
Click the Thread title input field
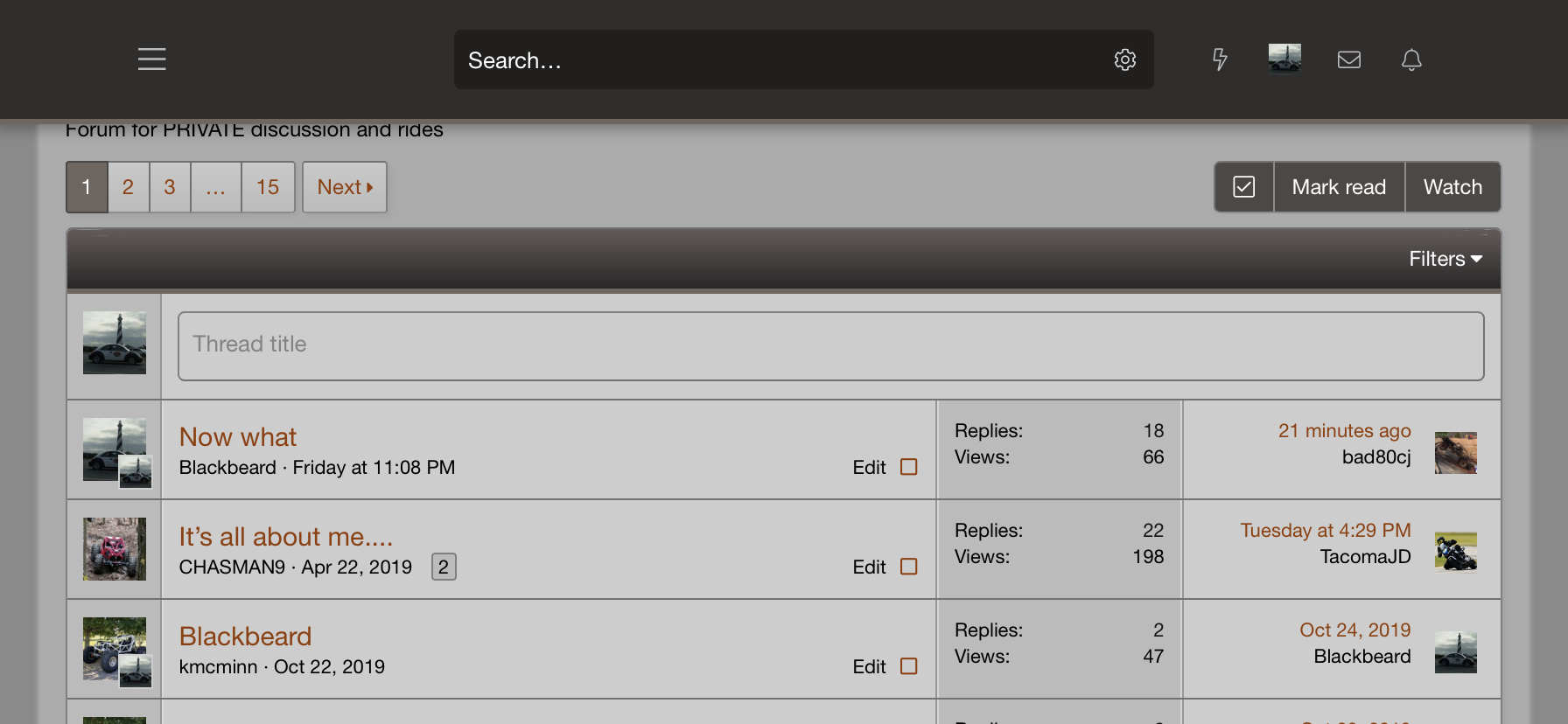pos(830,345)
